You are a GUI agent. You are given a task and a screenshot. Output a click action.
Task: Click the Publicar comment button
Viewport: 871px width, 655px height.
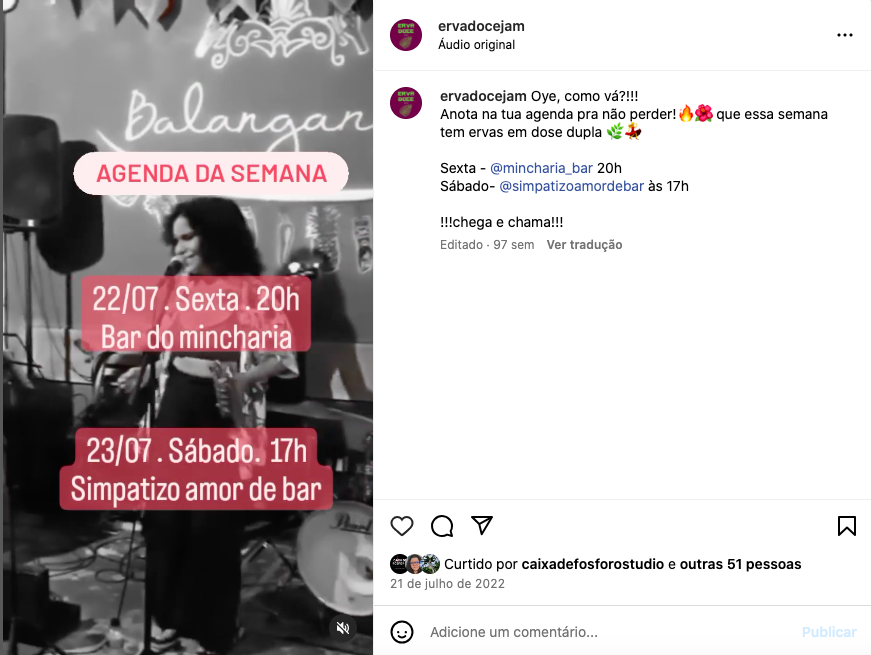[829, 632]
